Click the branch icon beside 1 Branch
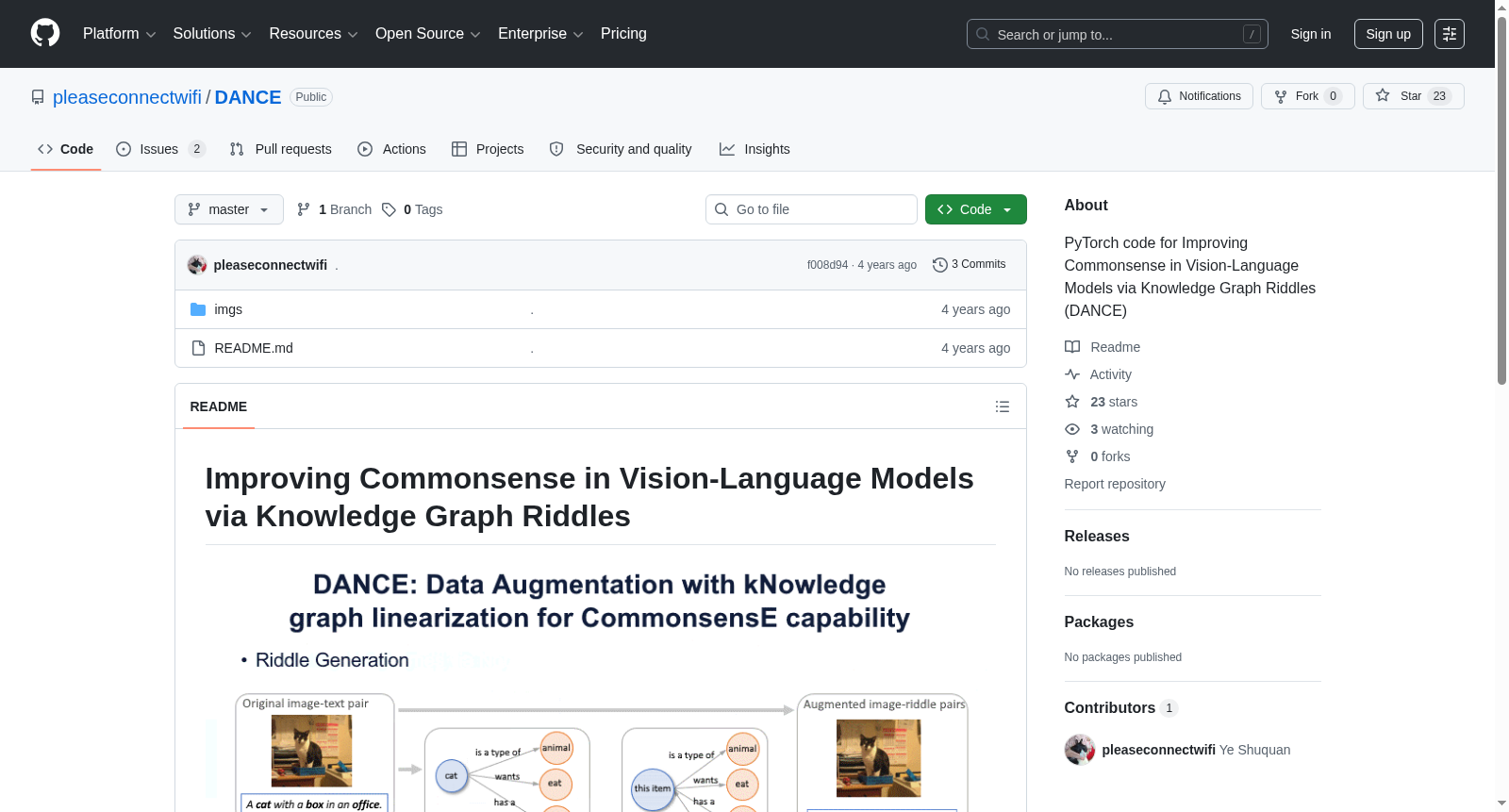Image resolution: width=1509 pixels, height=812 pixels. (x=304, y=209)
